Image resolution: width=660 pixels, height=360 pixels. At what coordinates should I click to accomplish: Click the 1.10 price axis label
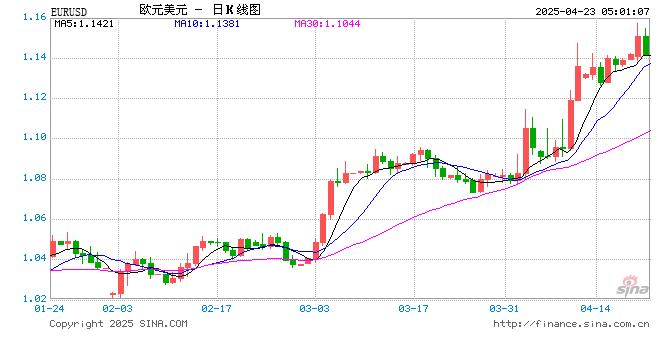coord(35,137)
